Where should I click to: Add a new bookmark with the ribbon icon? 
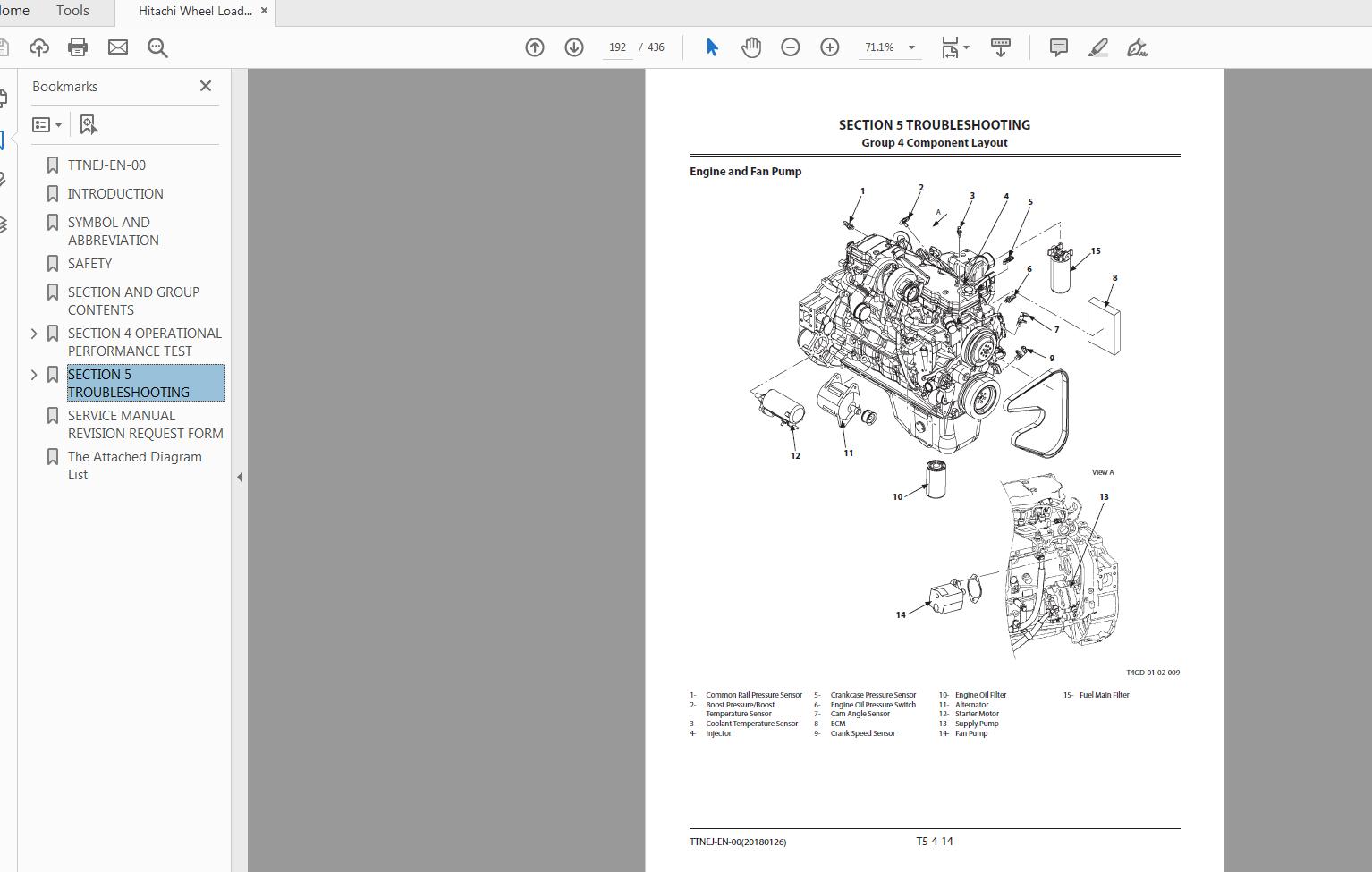[89, 124]
